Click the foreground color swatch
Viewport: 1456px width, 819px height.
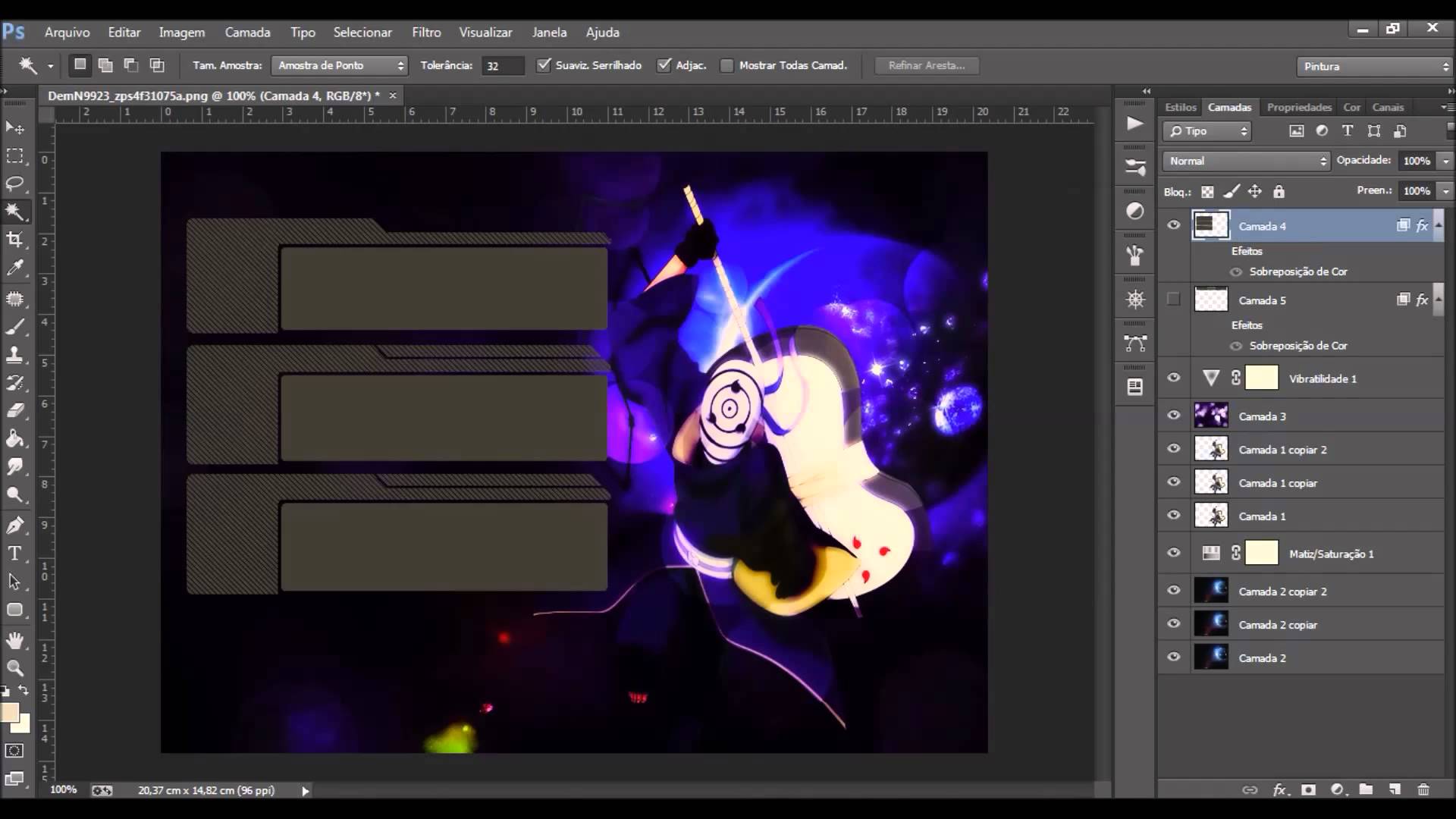coord(11,713)
